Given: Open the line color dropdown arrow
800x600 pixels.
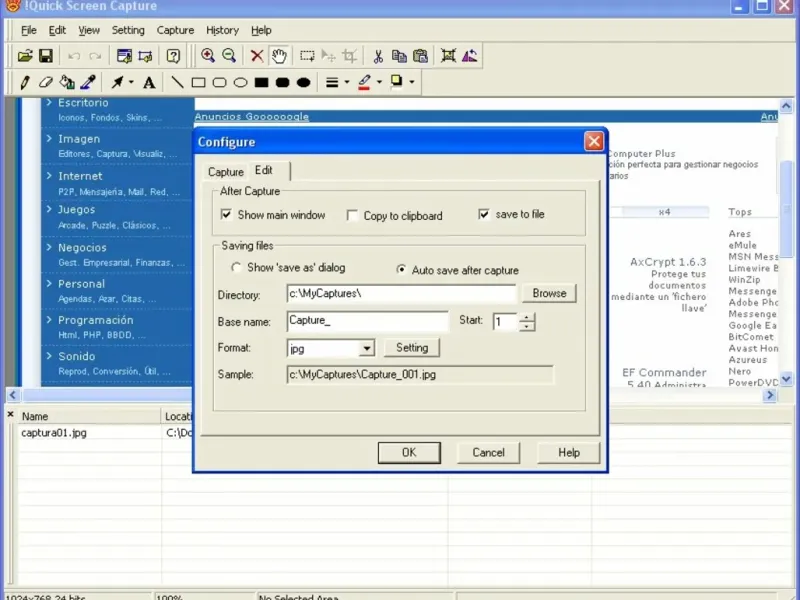Looking at the screenshot, I should click(379, 82).
